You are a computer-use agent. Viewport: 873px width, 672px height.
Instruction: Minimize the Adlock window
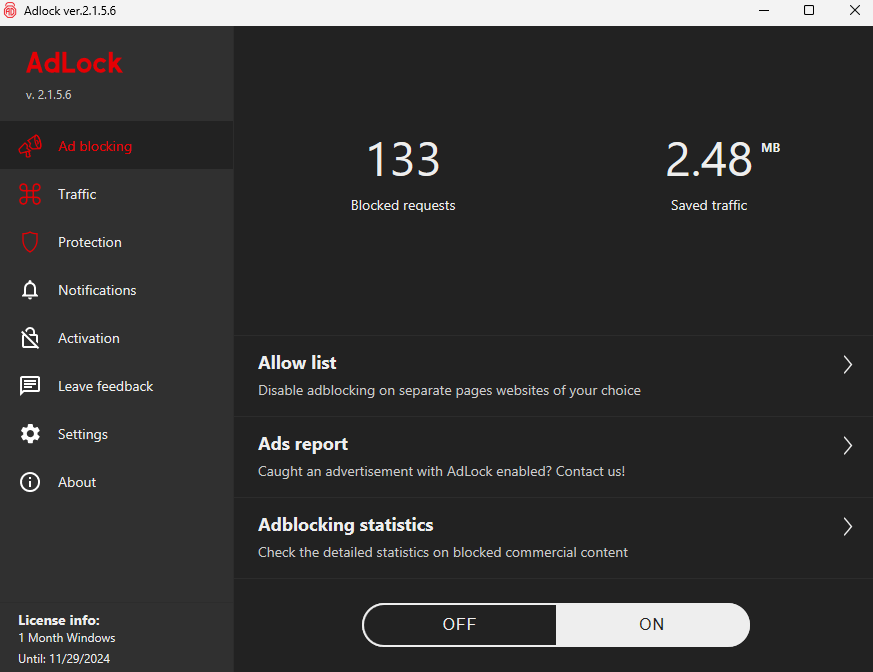[x=764, y=11]
